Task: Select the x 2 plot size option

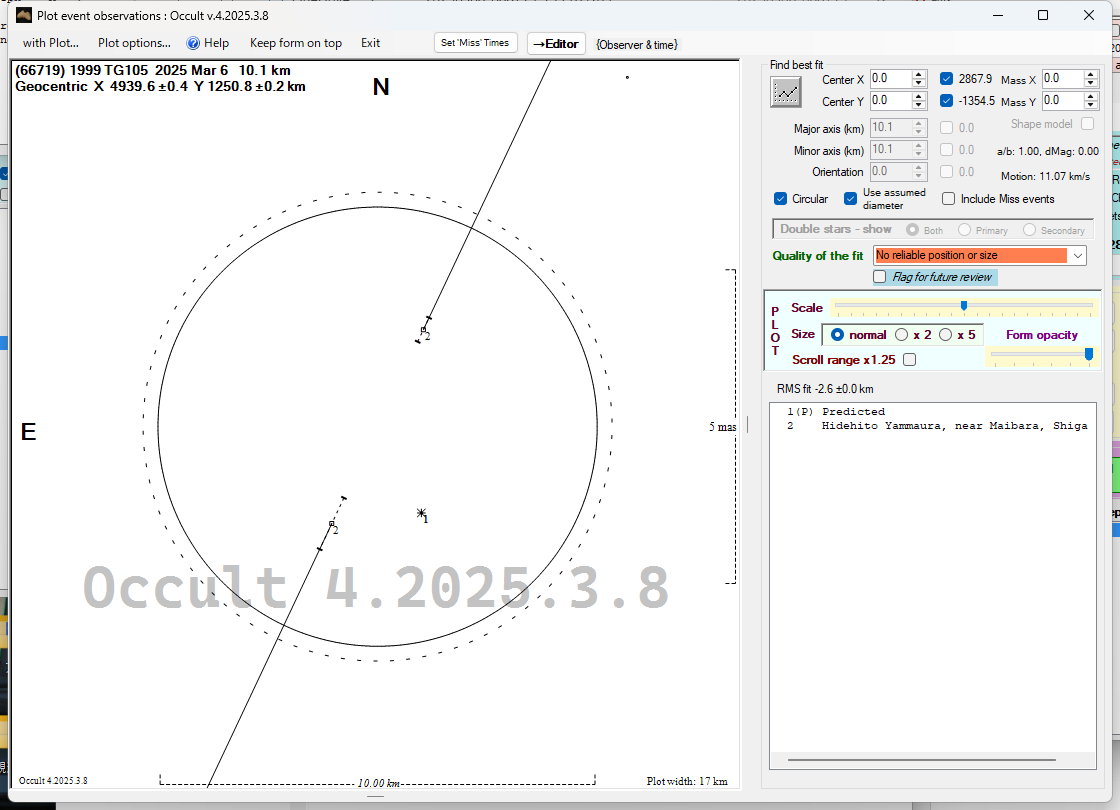Action: (902, 335)
